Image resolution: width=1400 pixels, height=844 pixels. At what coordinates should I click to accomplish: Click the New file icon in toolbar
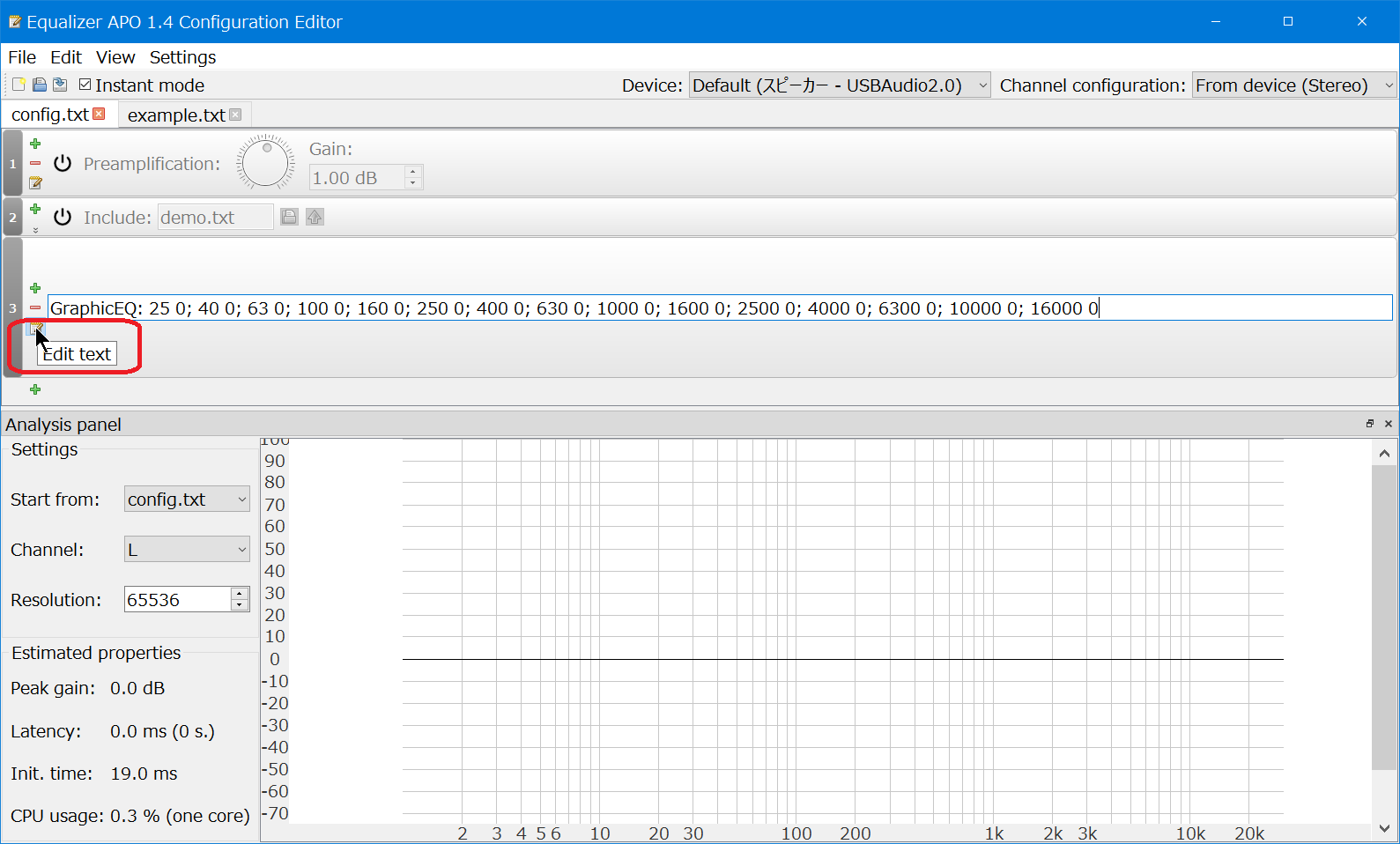[19, 85]
